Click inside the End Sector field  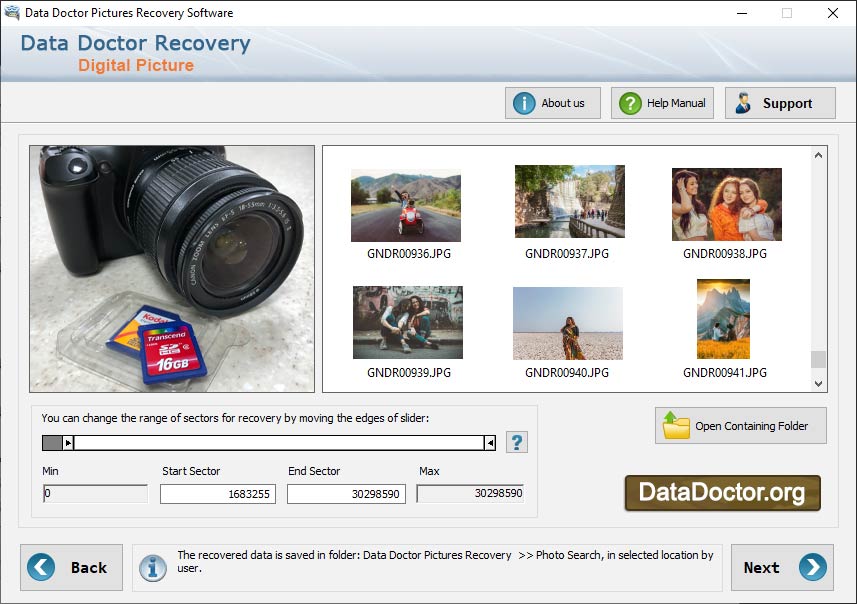click(344, 493)
